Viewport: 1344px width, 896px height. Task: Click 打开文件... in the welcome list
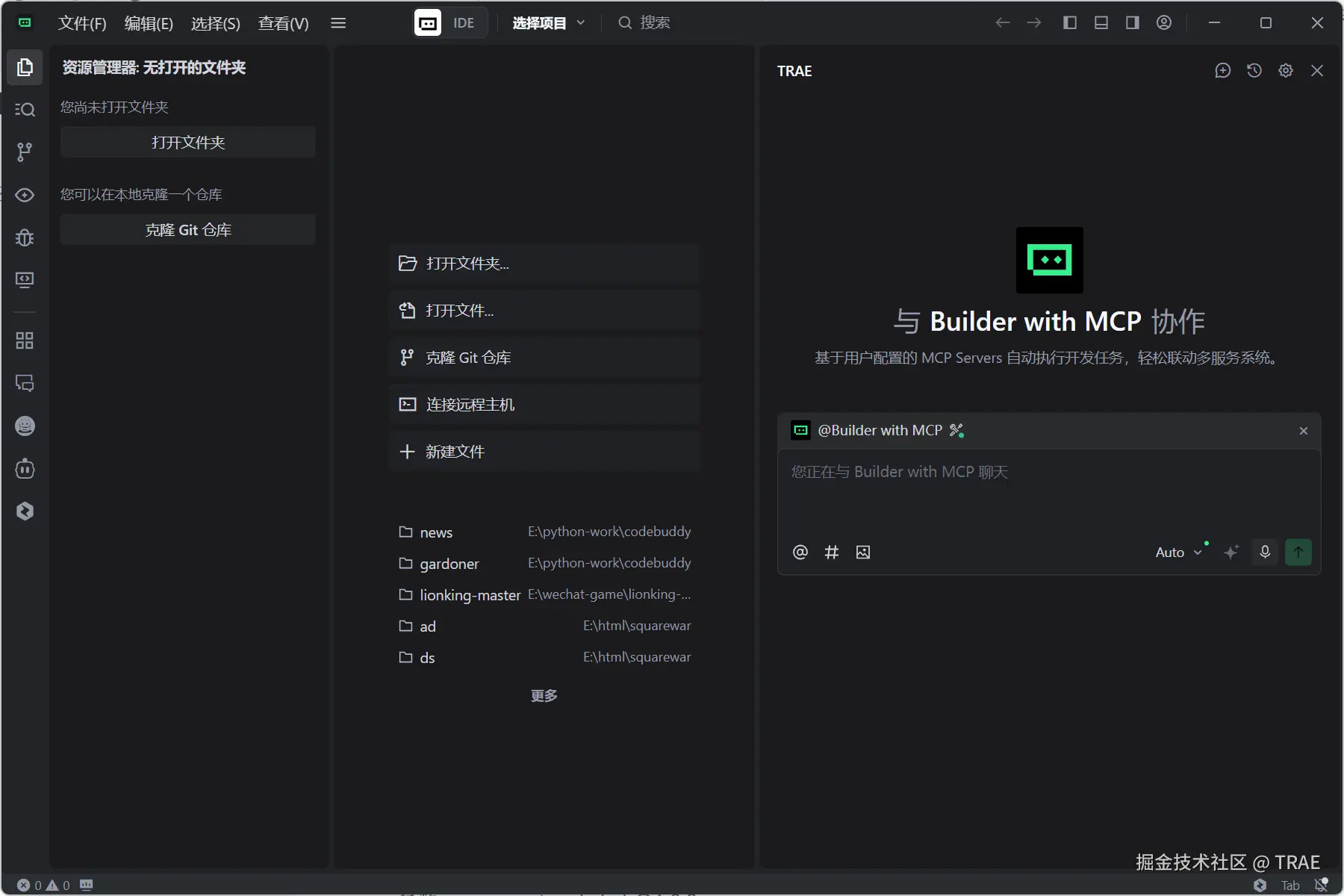click(544, 311)
